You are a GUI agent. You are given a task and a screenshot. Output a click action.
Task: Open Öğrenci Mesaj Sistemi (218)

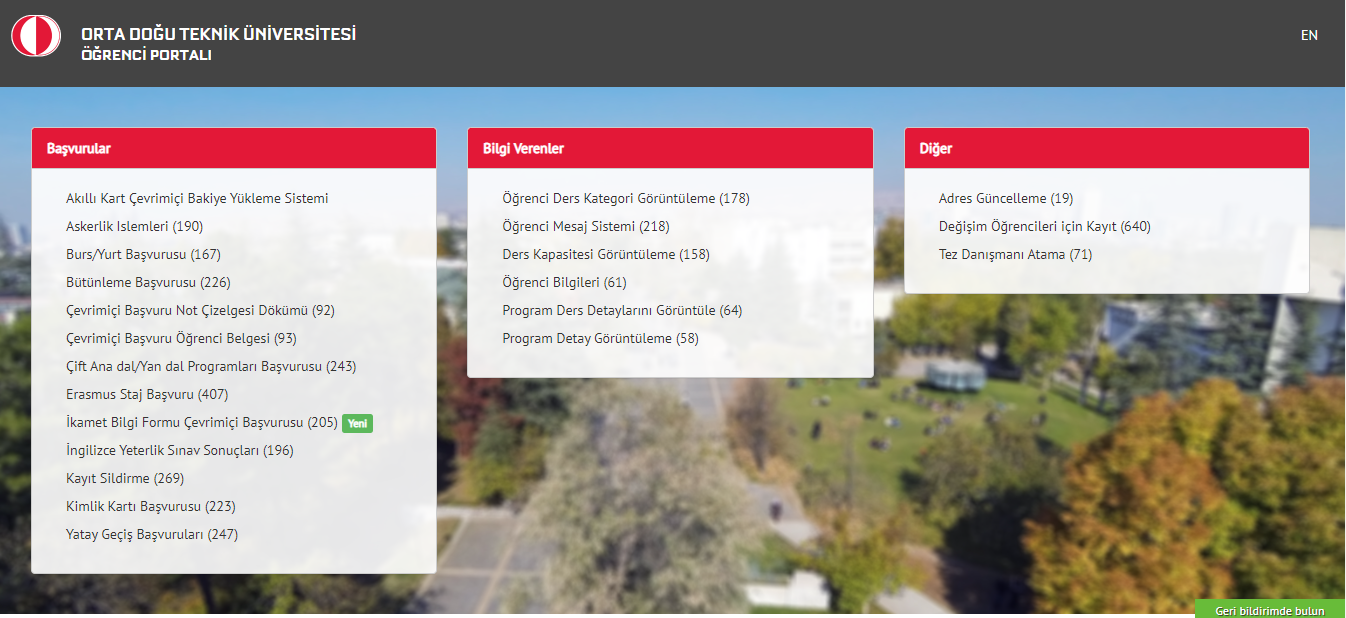click(586, 227)
